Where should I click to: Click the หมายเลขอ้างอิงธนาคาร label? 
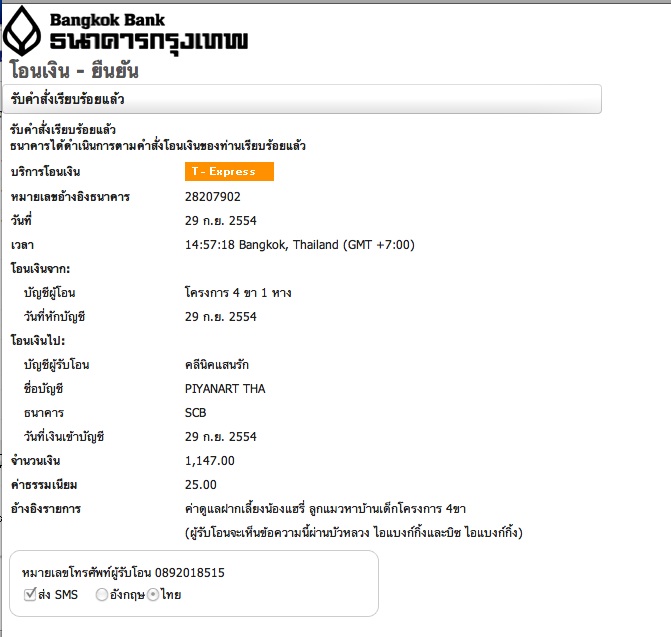coord(70,197)
